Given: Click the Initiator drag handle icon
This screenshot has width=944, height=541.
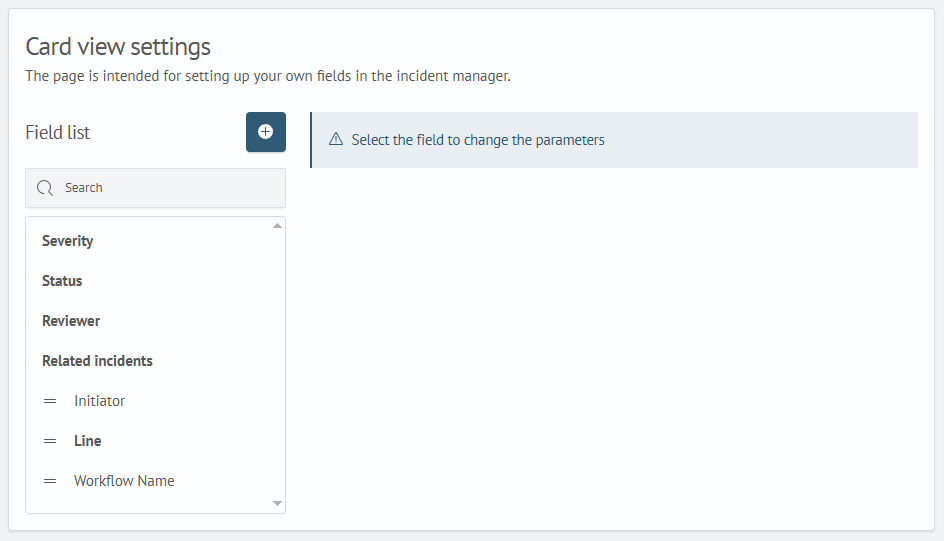Looking at the screenshot, I should [x=50, y=401].
